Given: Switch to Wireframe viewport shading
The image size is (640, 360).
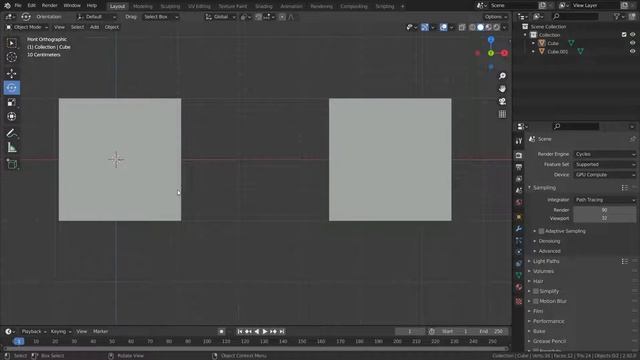Looking at the screenshot, I should pos(472,27).
